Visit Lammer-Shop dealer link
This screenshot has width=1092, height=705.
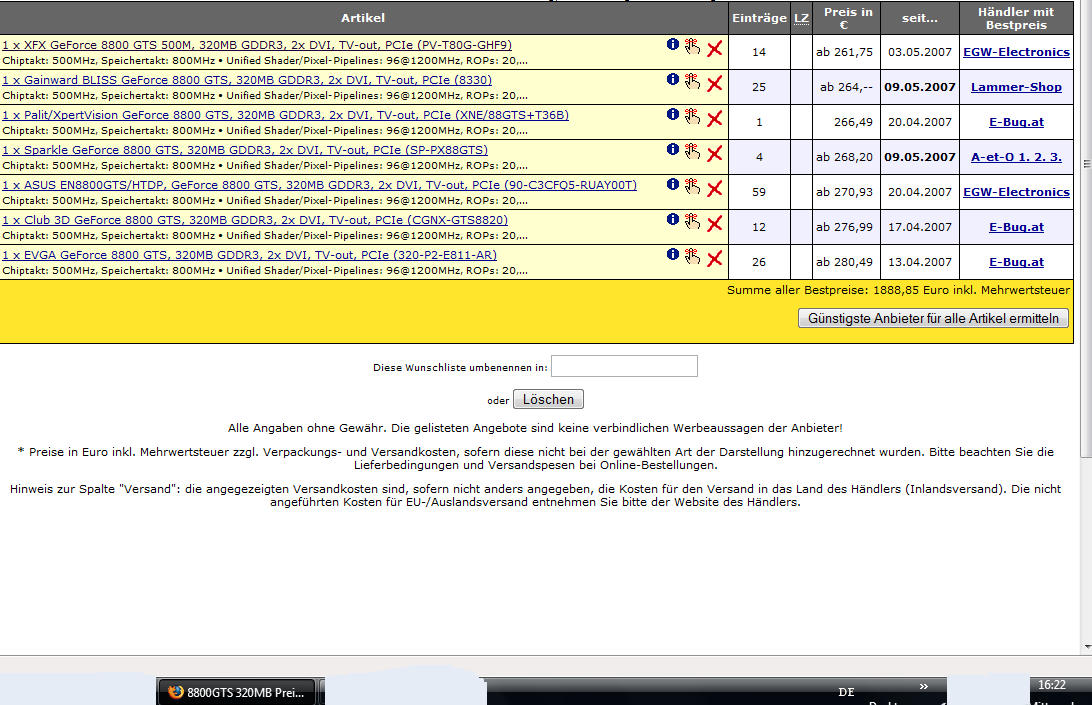point(1016,87)
